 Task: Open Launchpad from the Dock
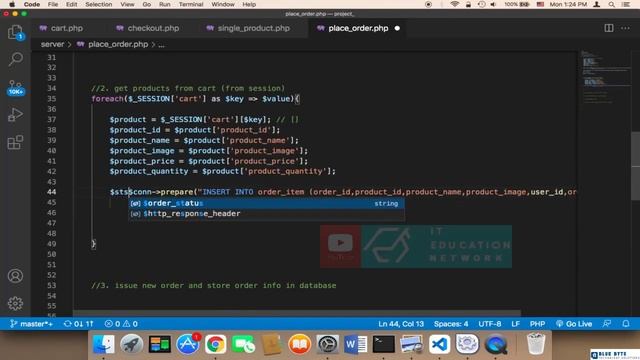(131, 344)
